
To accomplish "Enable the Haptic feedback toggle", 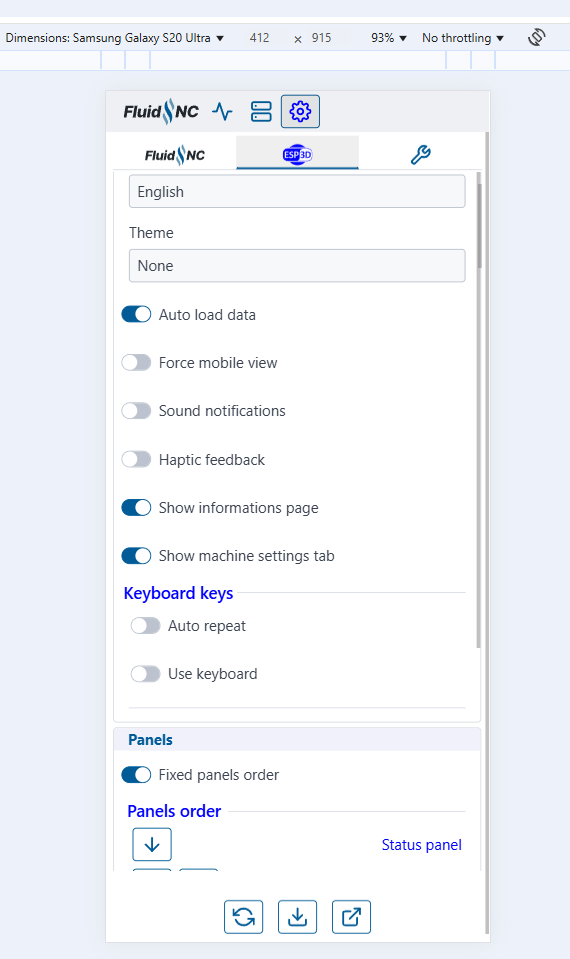I will (136, 459).
